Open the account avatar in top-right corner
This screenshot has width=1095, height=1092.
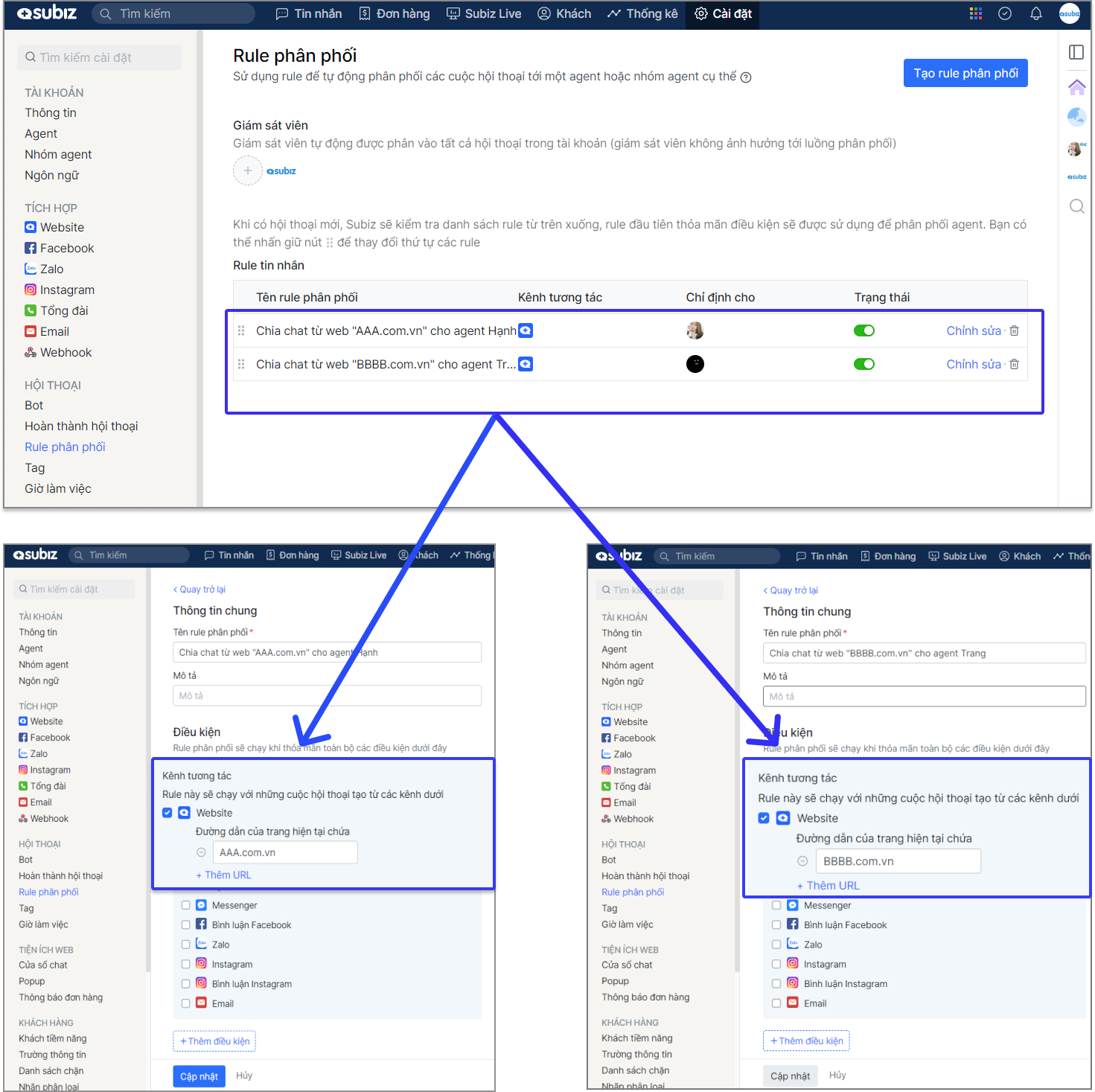click(1070, 13)
